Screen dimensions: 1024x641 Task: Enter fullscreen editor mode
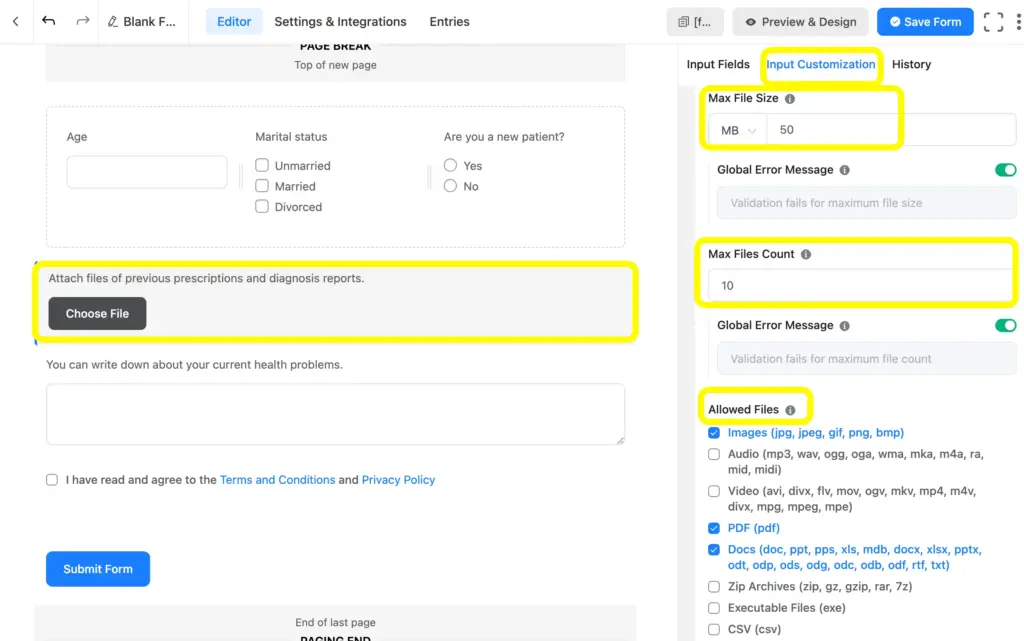992,21
